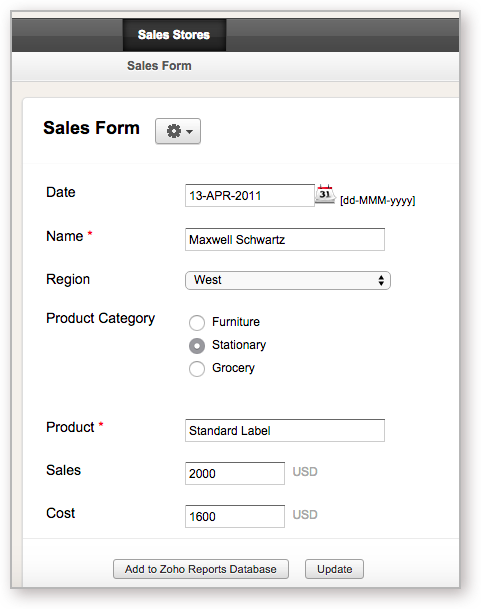Open the Sales Form sub-tab
The width and height of the screenshot is (481, 609).
[x=159, y=66]
